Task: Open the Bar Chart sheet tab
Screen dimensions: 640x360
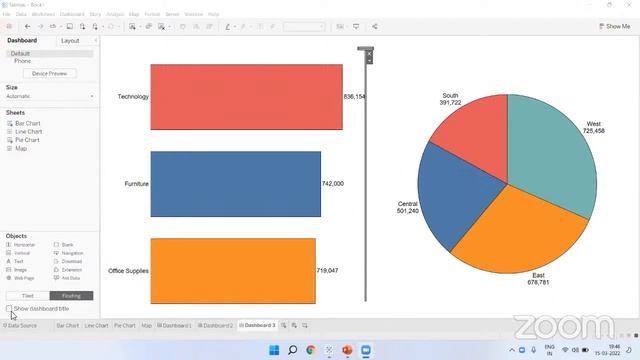Action: (x=67, y=325)
